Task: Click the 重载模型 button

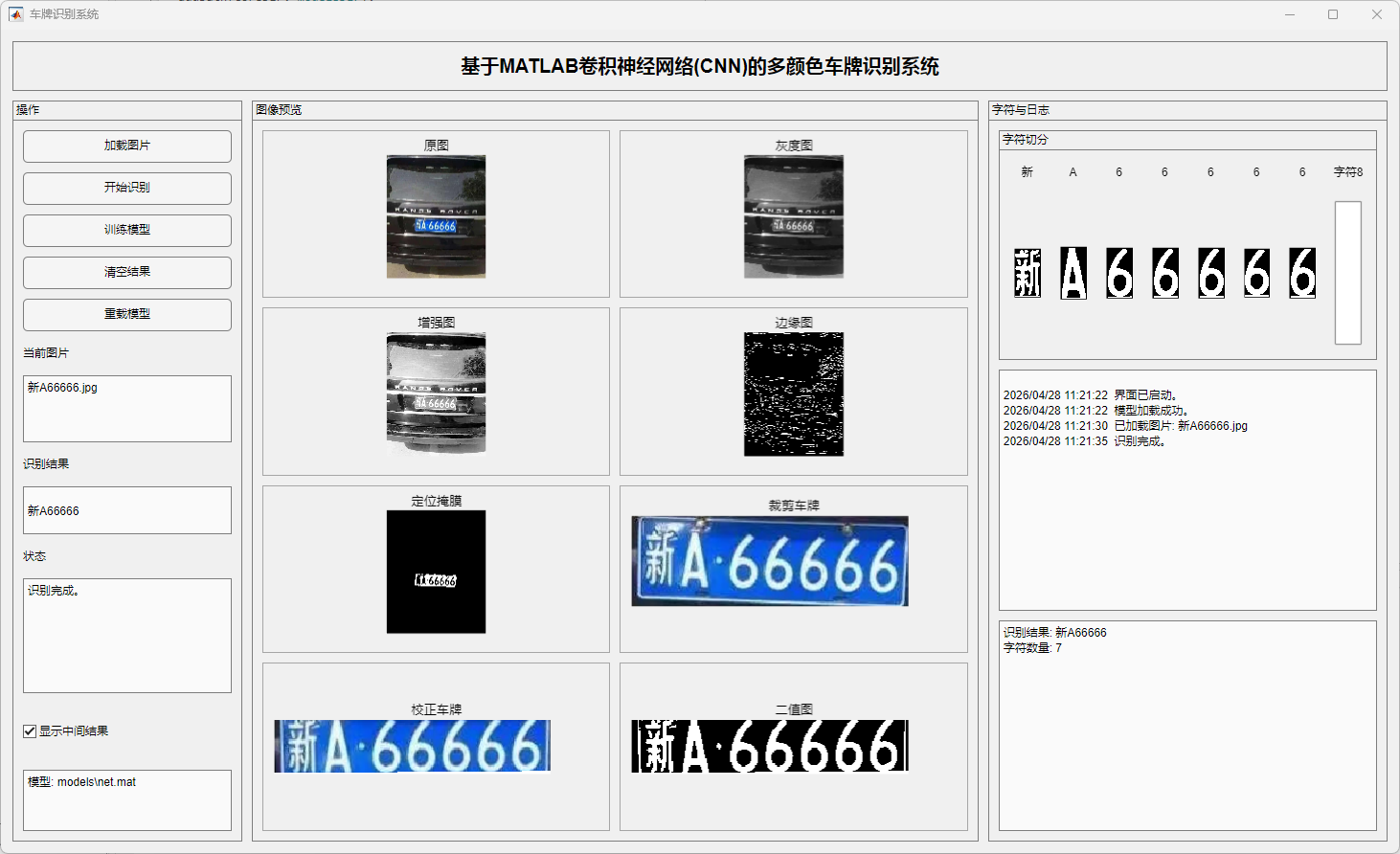Action: click(x=127, y=315)
